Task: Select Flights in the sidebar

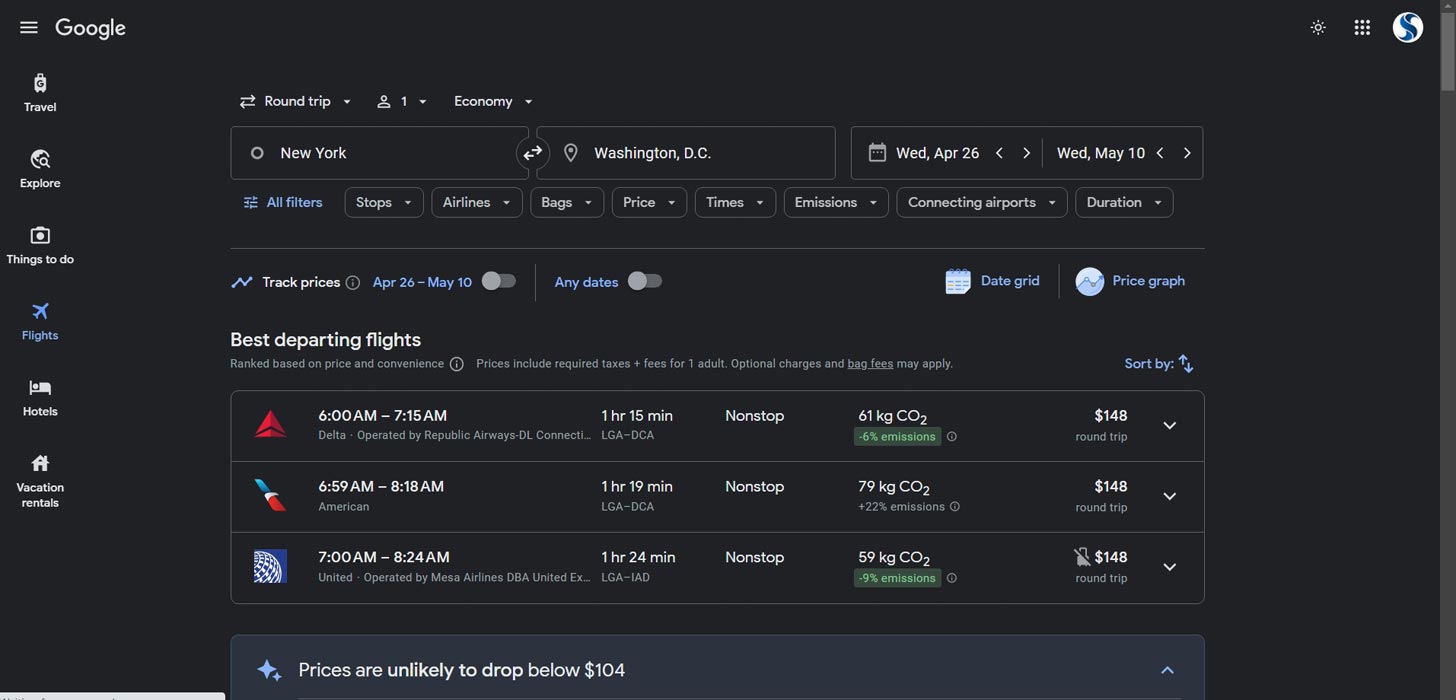Action: tap(40, 321)
